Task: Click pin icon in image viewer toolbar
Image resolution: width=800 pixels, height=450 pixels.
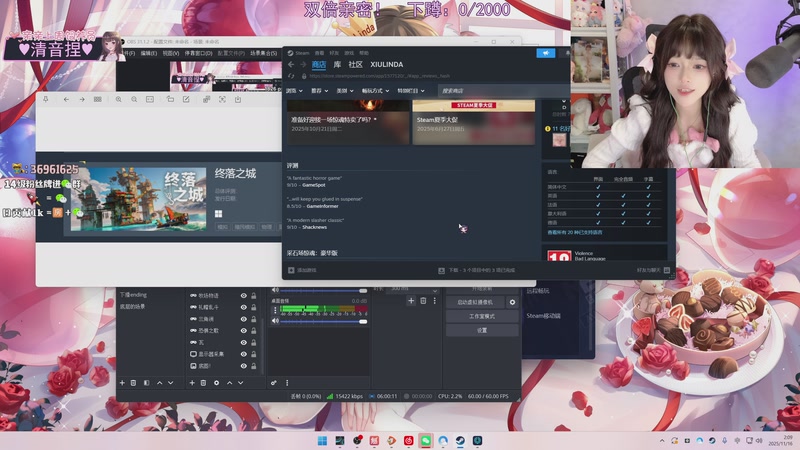Action: click(45, 99)
